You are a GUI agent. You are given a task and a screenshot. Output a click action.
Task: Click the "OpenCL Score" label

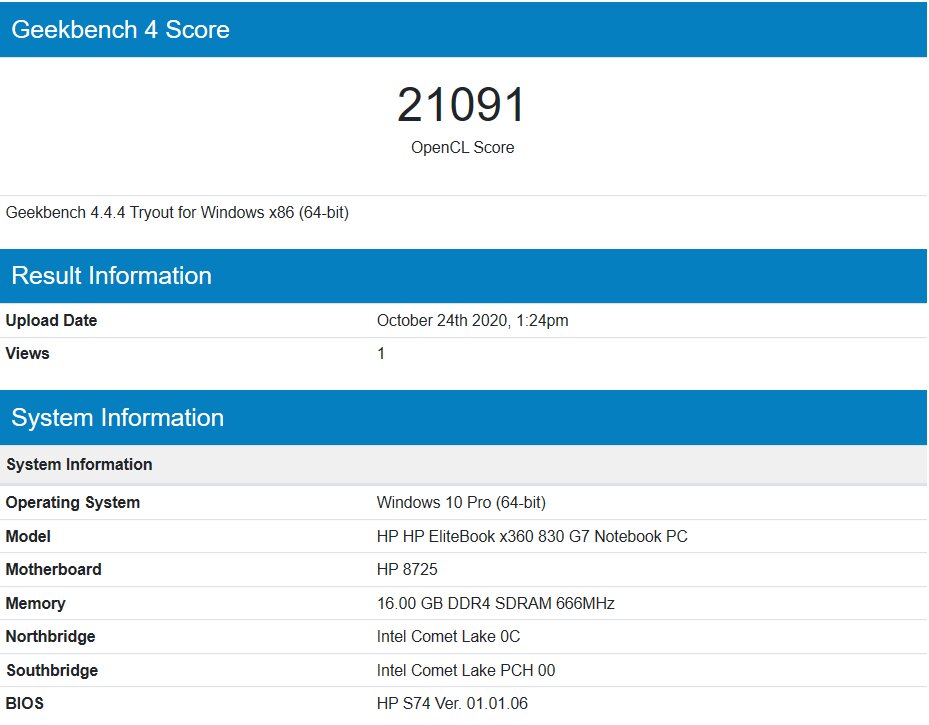pos(463,147)
